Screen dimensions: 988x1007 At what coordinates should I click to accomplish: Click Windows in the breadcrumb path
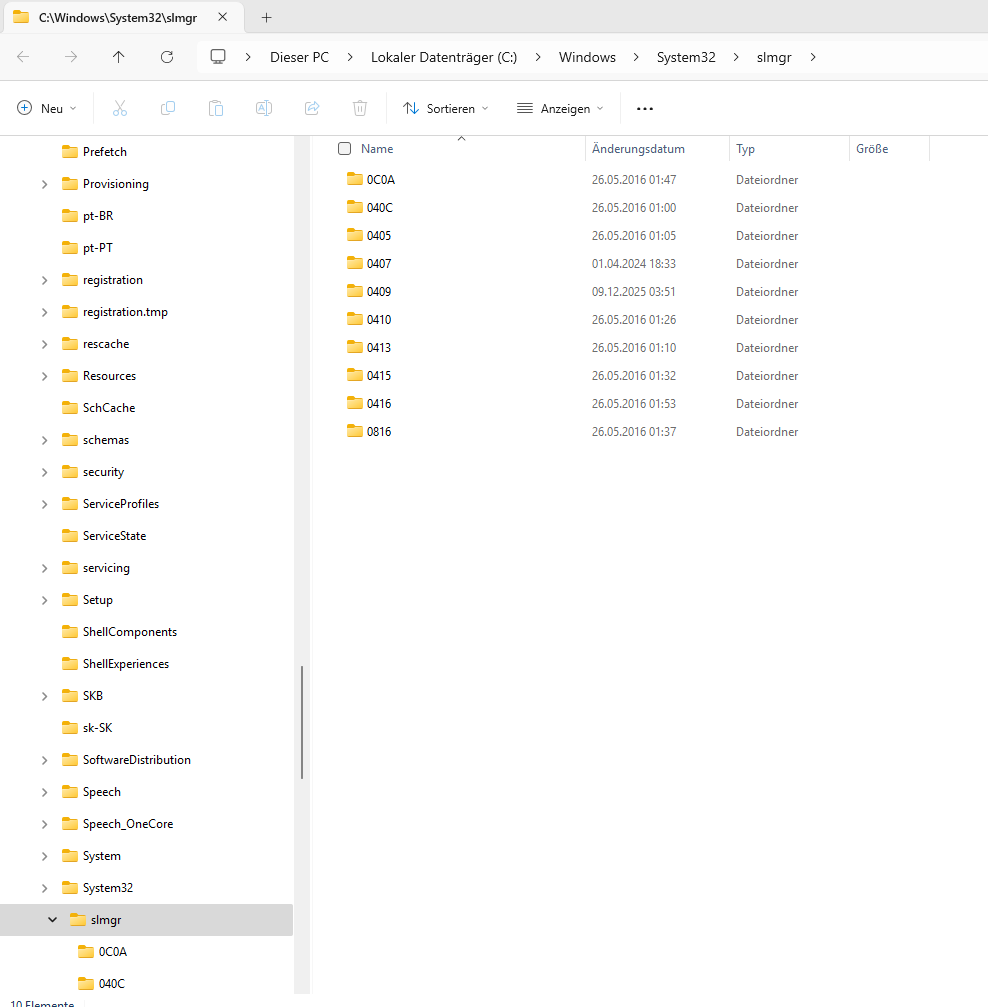(587, 57)
